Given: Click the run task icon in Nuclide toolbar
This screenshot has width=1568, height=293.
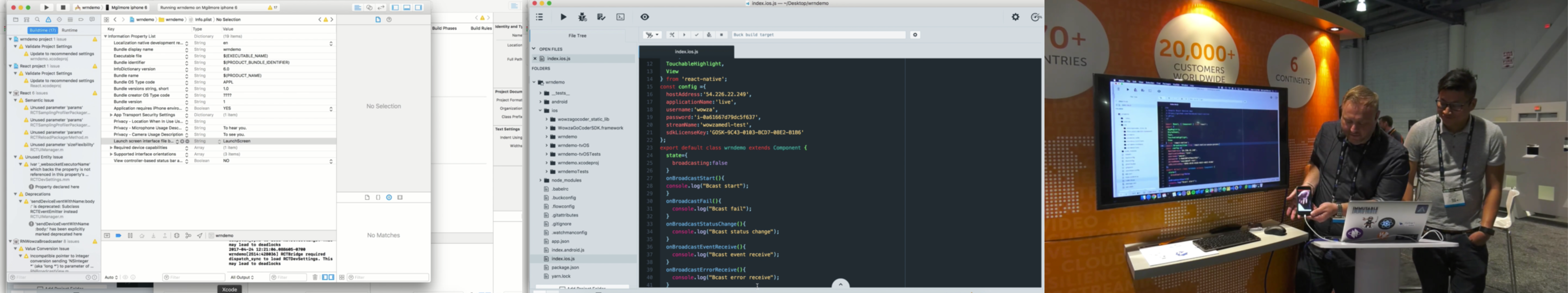Looking at the screenshot, I should (x=564, y=17).
